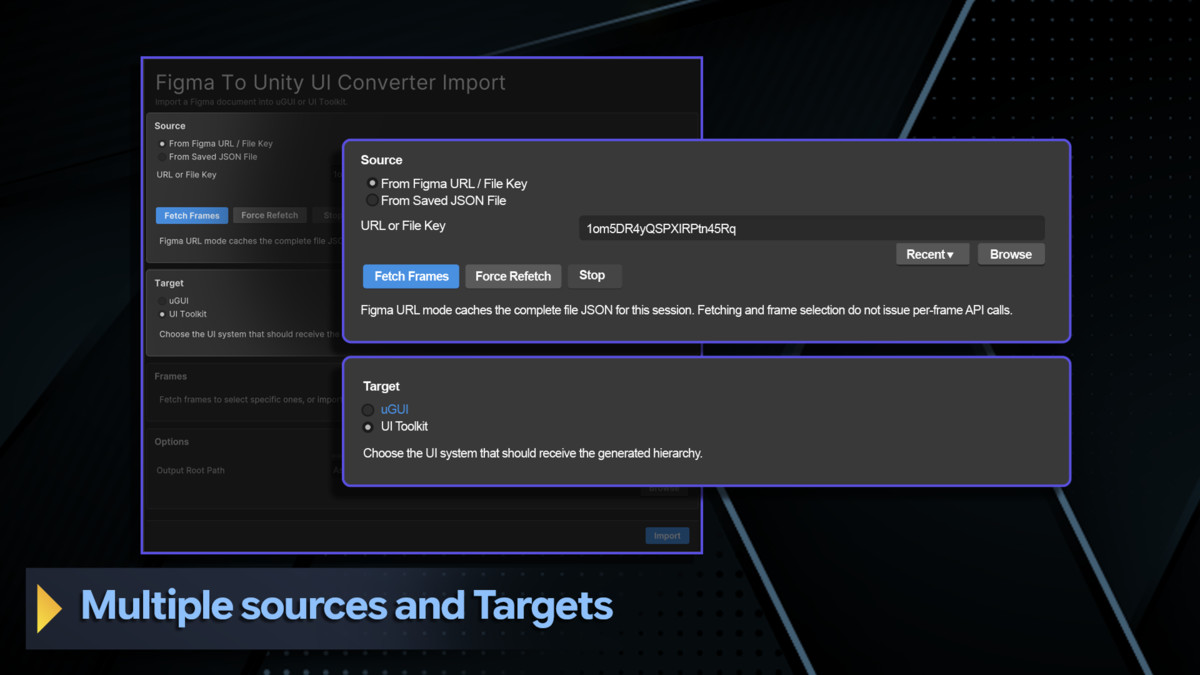Viewport: 1200px width, 675px height.
Task: Click the 'Output Root Path' label
Action: click(x=191, y=470)
